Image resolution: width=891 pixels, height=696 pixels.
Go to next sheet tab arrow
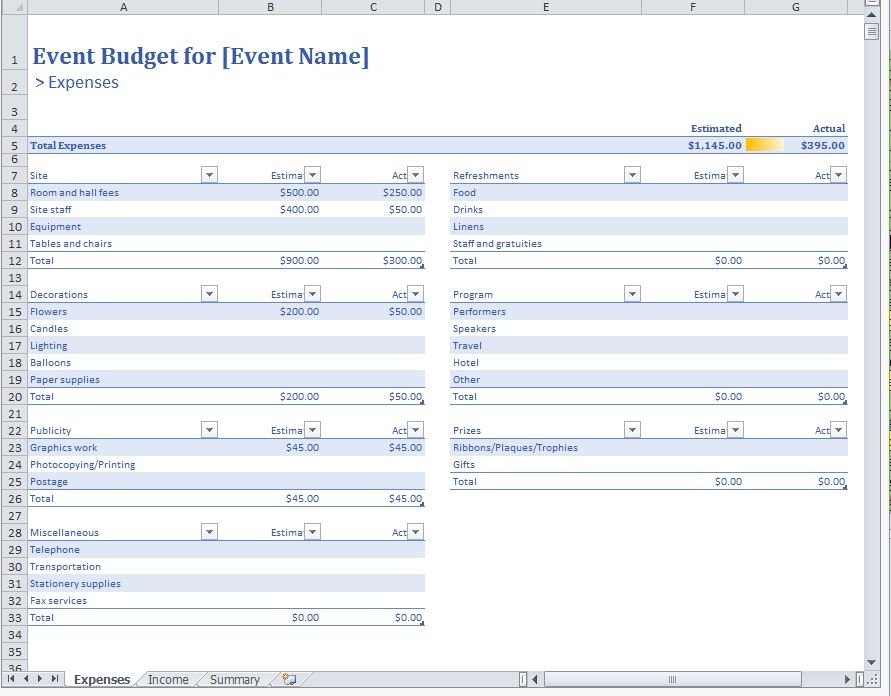pyautogui.click(x=40, y=678)
